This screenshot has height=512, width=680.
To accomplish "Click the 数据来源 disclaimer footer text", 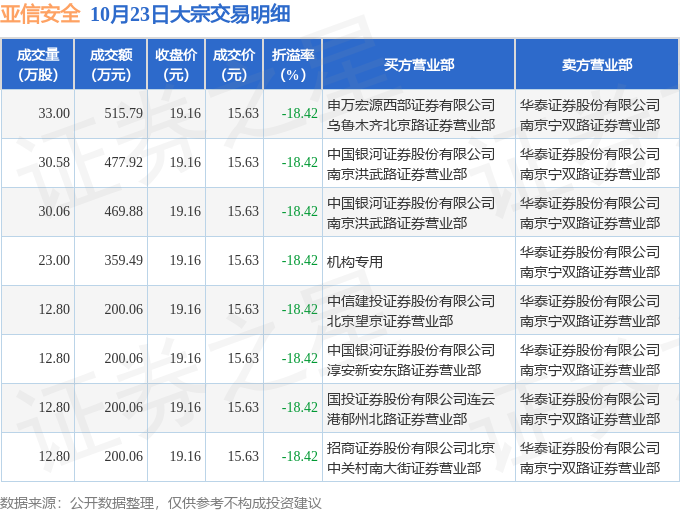I will 161,503.
